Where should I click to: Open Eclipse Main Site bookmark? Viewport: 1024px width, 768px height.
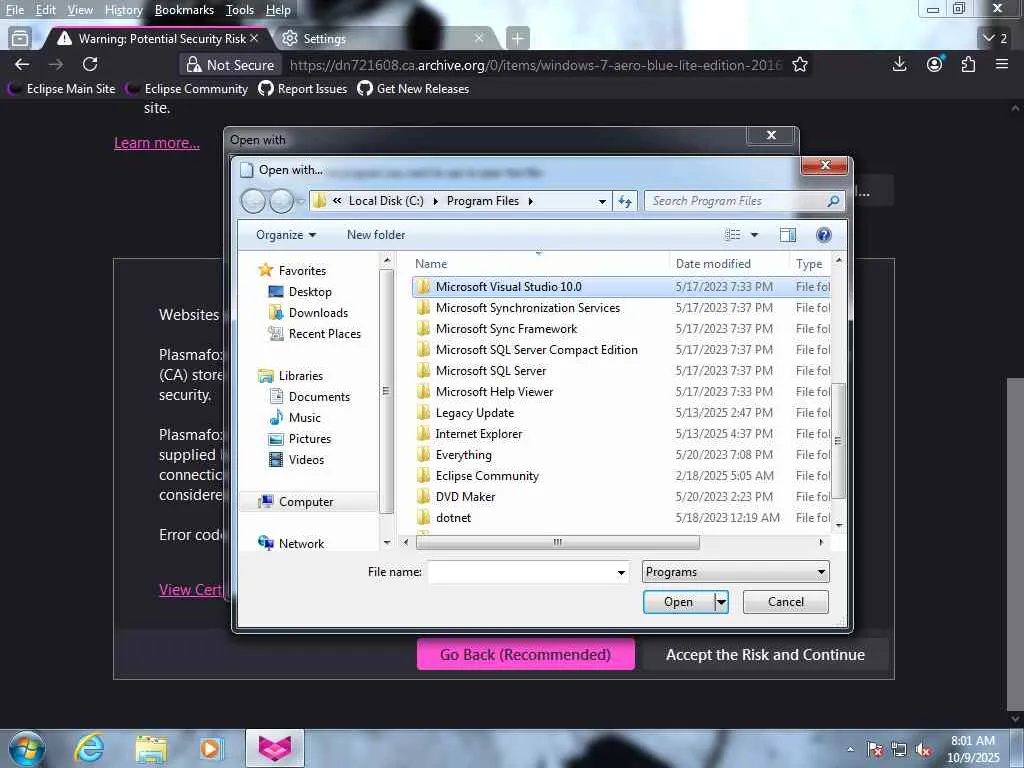point(61,89)
